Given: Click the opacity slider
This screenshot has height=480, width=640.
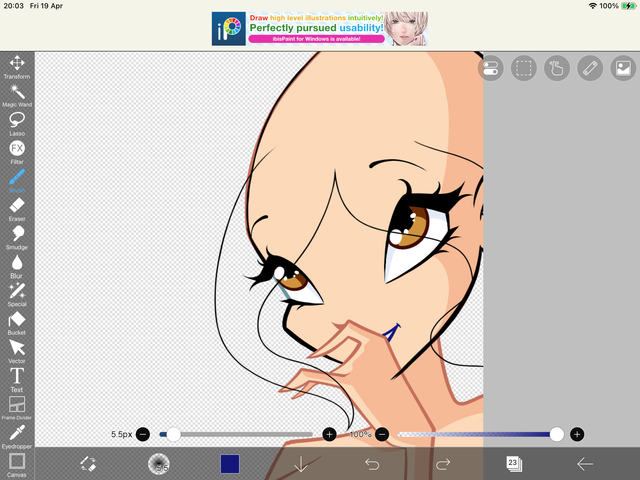Looking at the screenshot, I should point(480,434).
